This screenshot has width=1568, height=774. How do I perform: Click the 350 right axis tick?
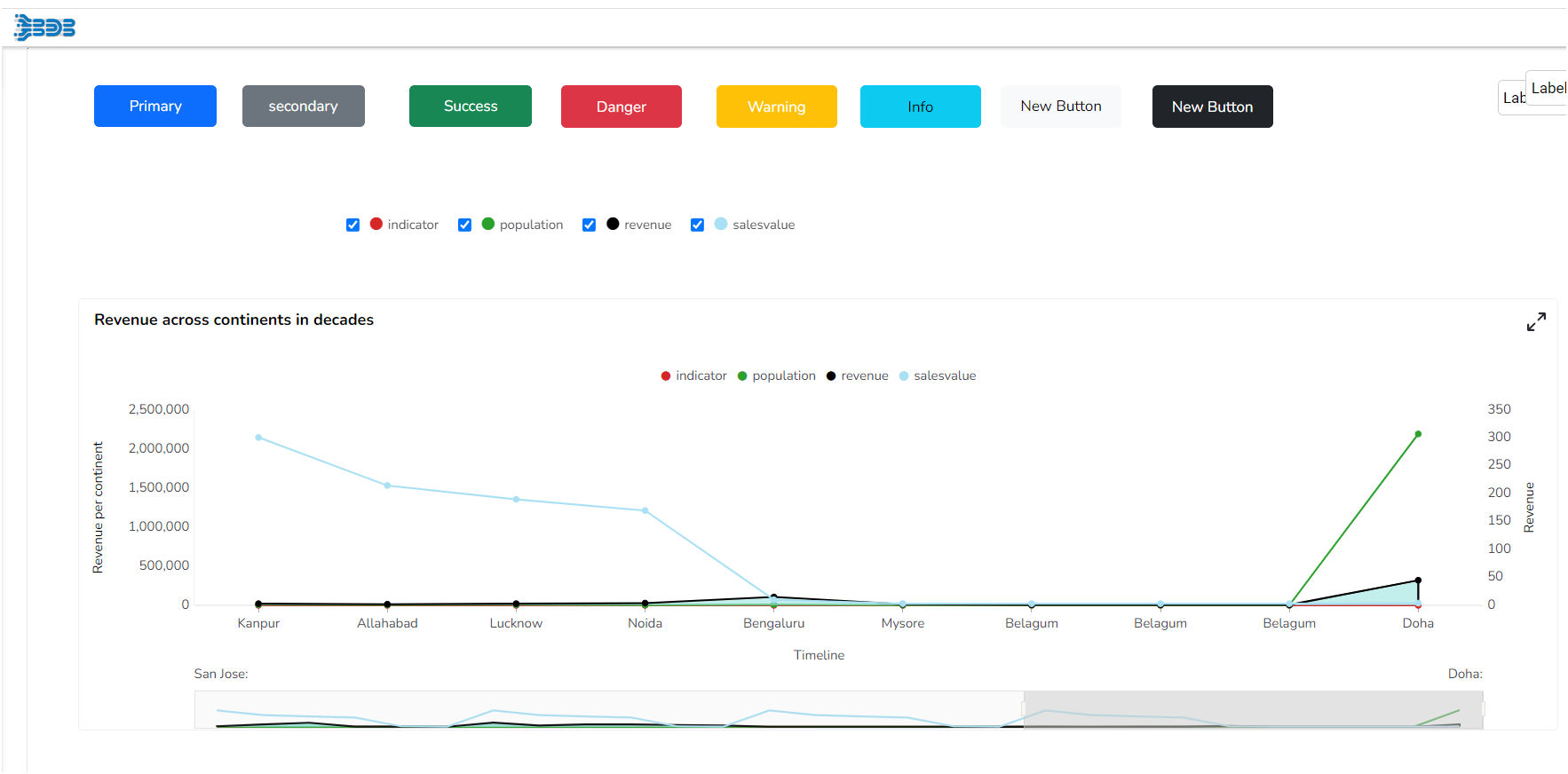(1499, 409)
